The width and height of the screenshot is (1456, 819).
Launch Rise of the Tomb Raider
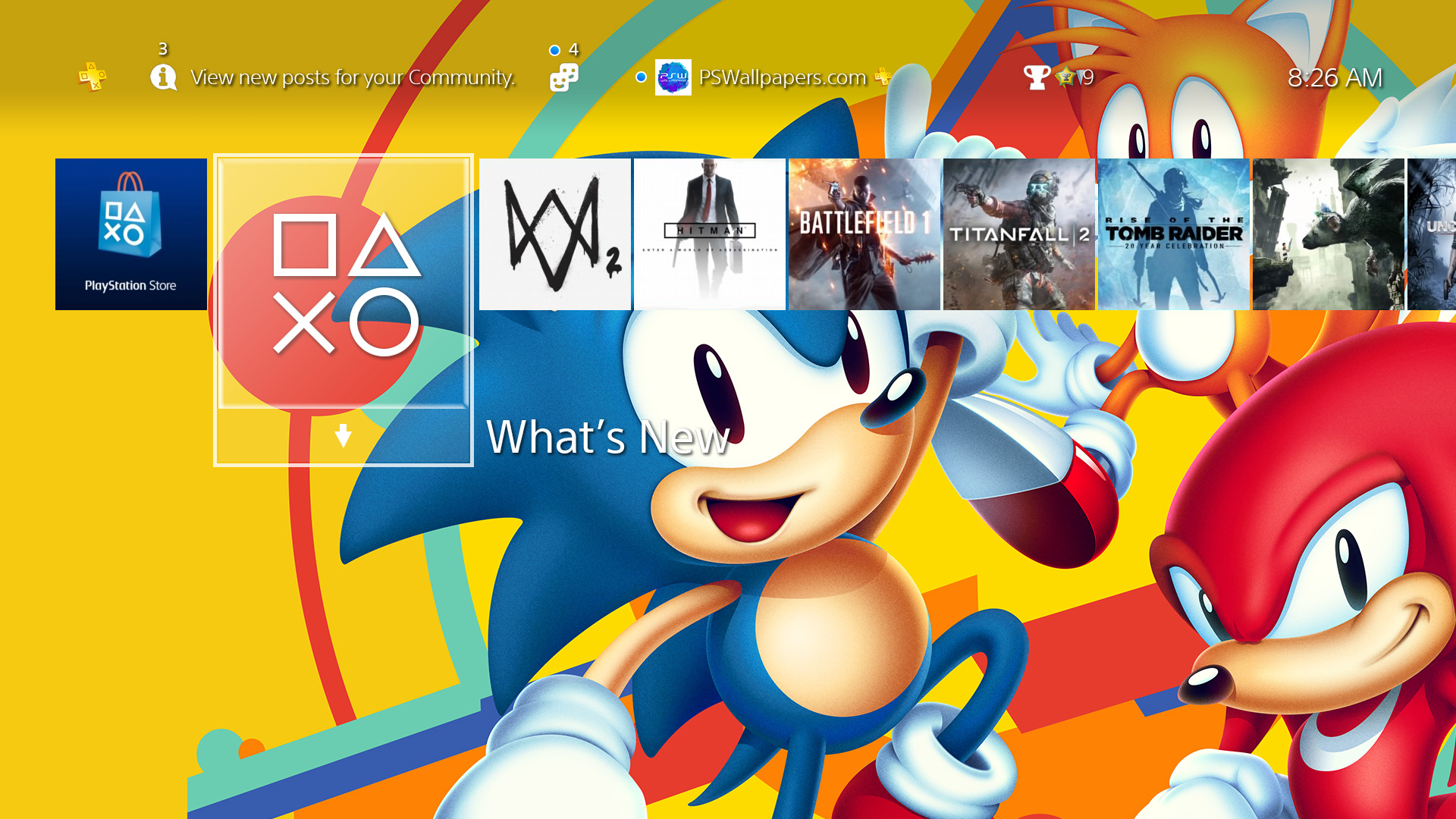(1174, 234)
